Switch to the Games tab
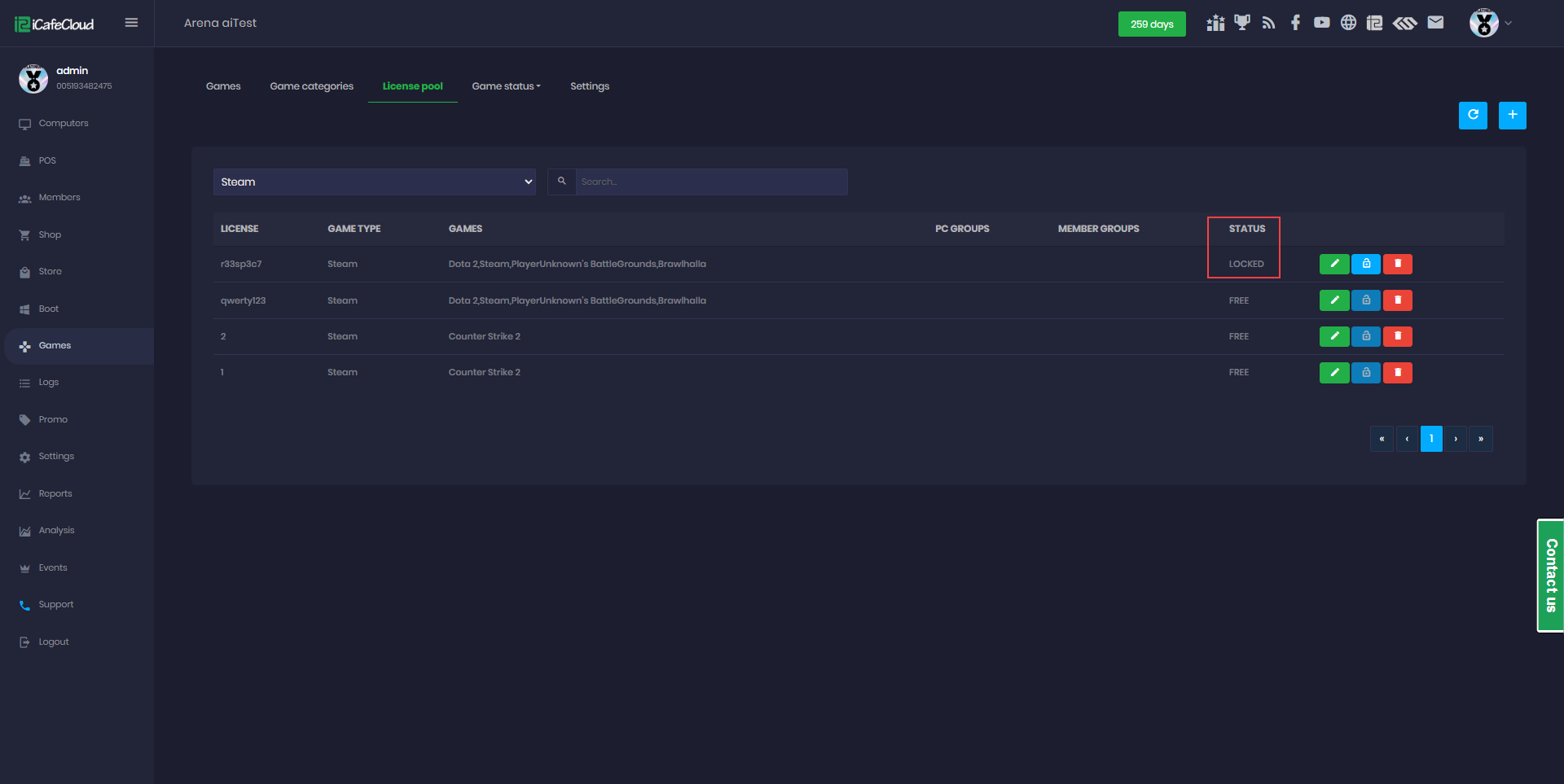The image size is (1564, 784). (x=223, y=86)
